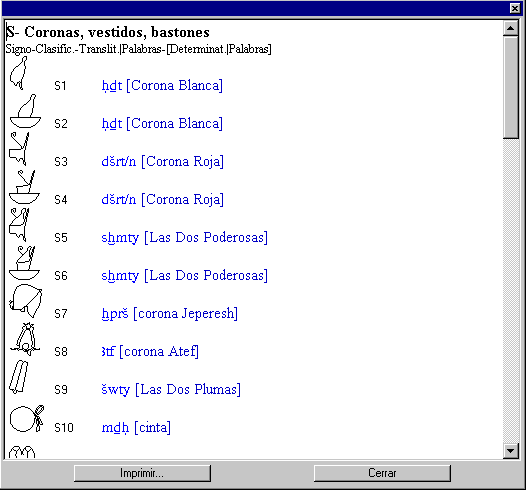Follow the ḫprš [corona Jeperesh] link

(x=170, y=314)
